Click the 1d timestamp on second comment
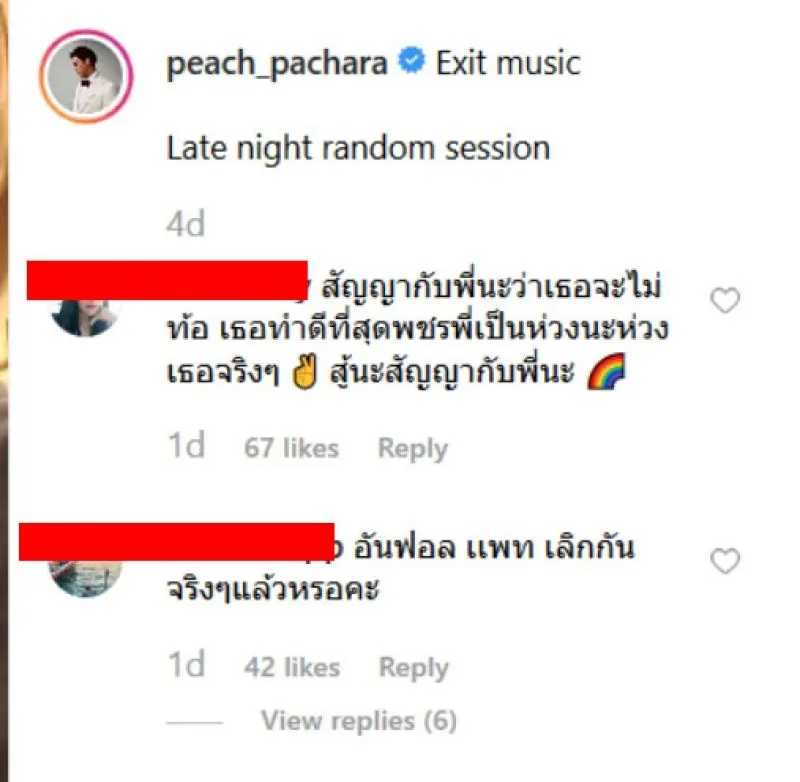This screenshot has width=800, height=782. point(187,665)
